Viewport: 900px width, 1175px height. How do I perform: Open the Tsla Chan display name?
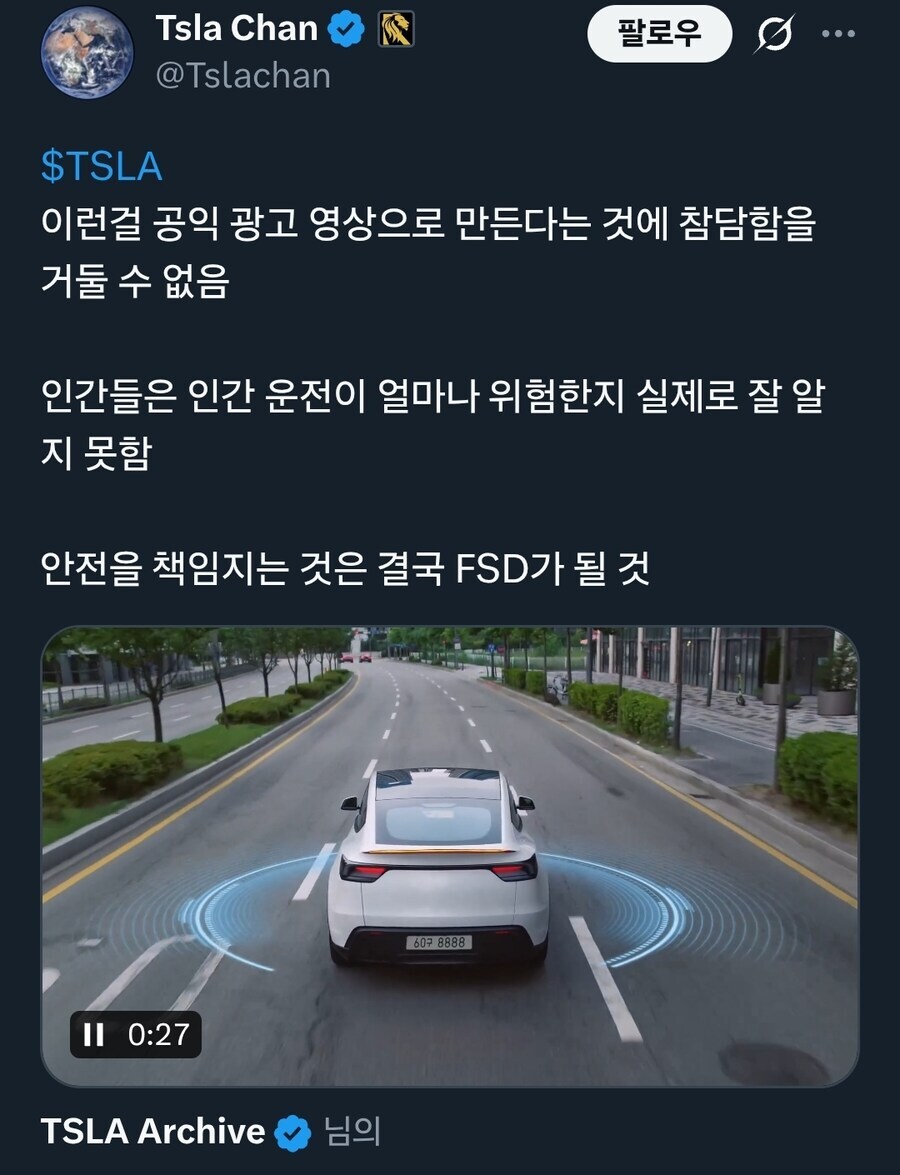click(237, 28)
